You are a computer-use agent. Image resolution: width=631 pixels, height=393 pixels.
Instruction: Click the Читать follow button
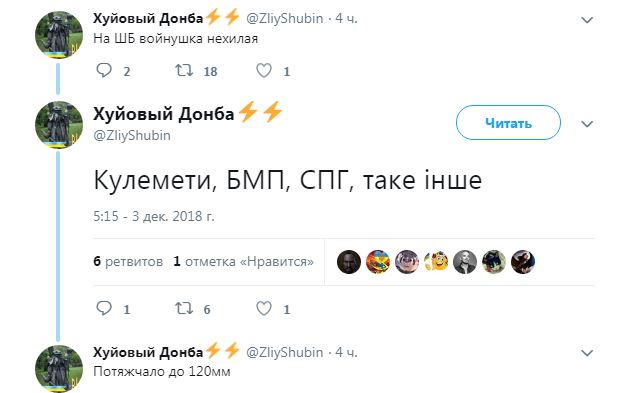508,123
